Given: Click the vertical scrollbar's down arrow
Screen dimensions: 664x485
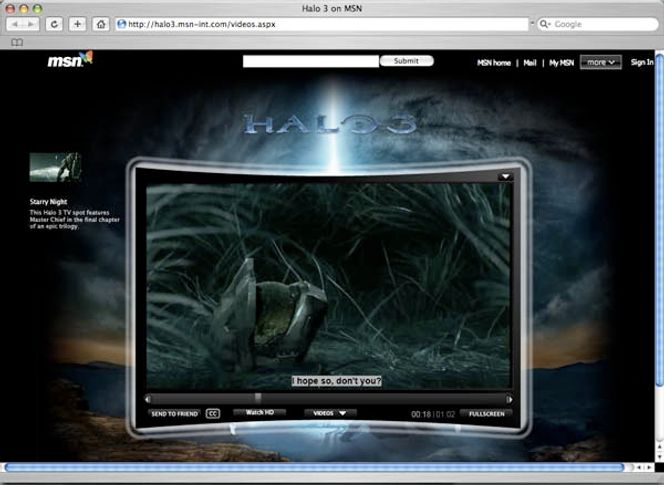Looking at the screenshot, I should 660,457.
